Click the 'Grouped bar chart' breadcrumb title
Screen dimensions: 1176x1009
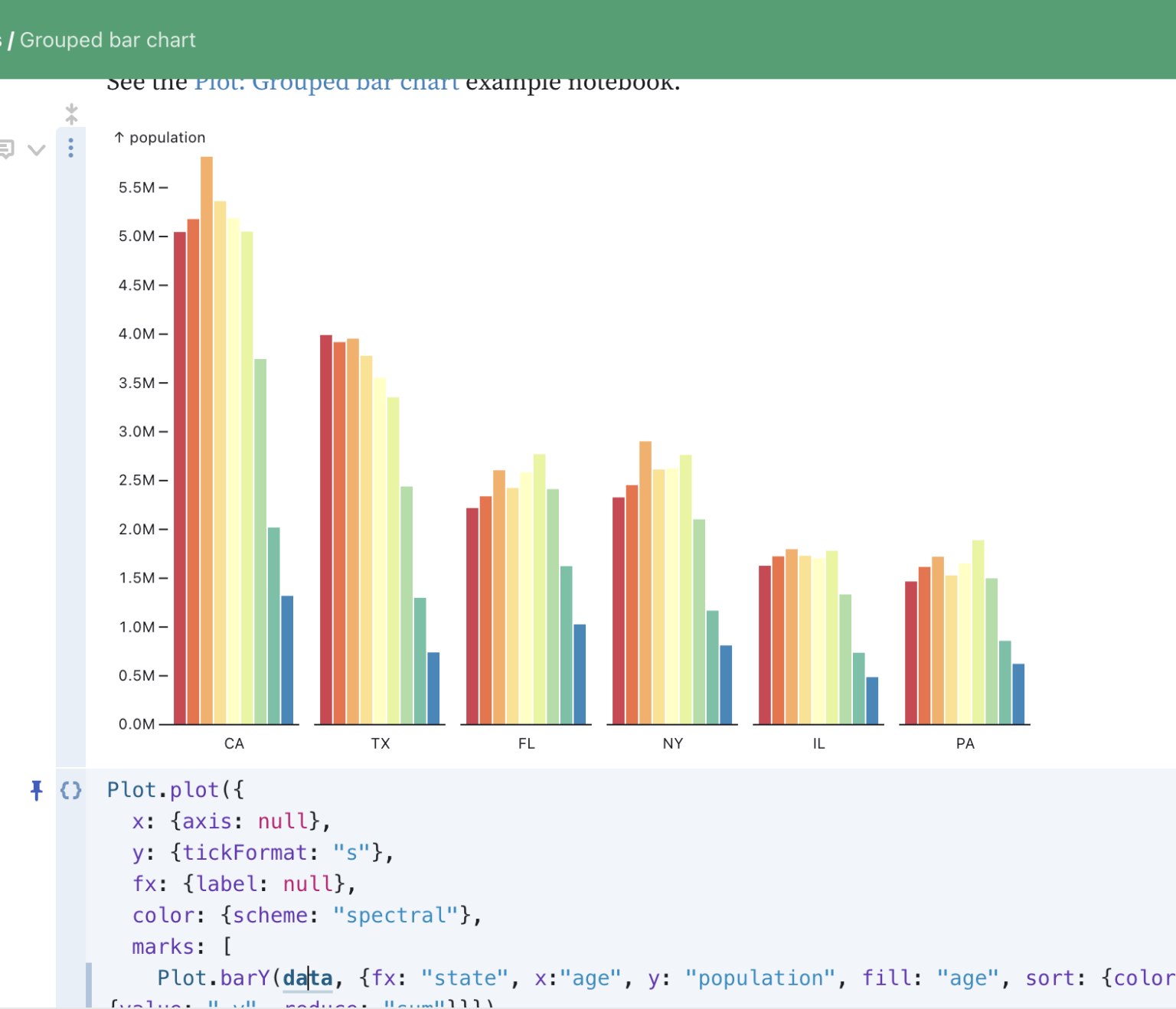[108, 40]
